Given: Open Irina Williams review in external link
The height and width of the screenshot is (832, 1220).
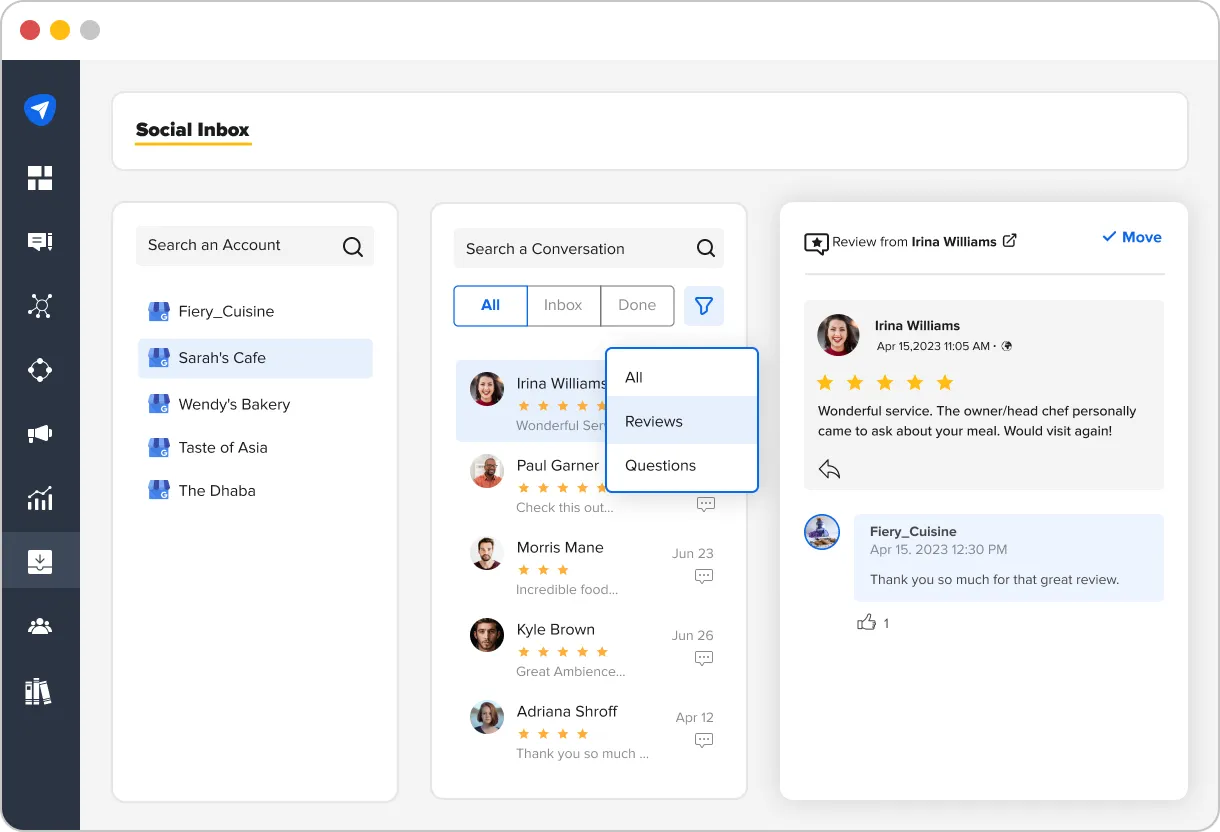Looking at the screenshot, I should (x=1010, y=240).
